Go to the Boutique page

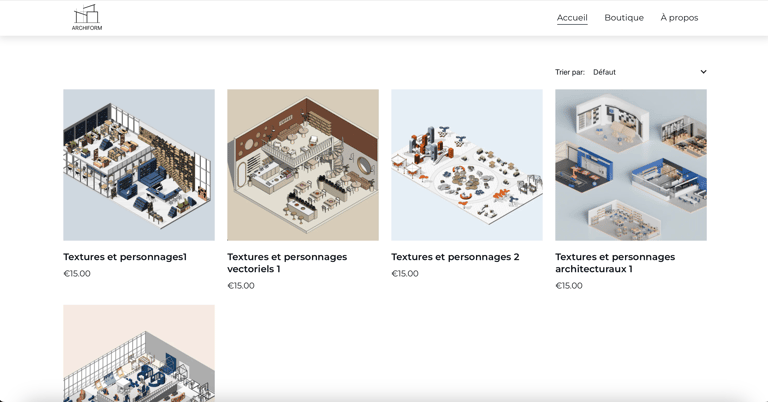624,18
